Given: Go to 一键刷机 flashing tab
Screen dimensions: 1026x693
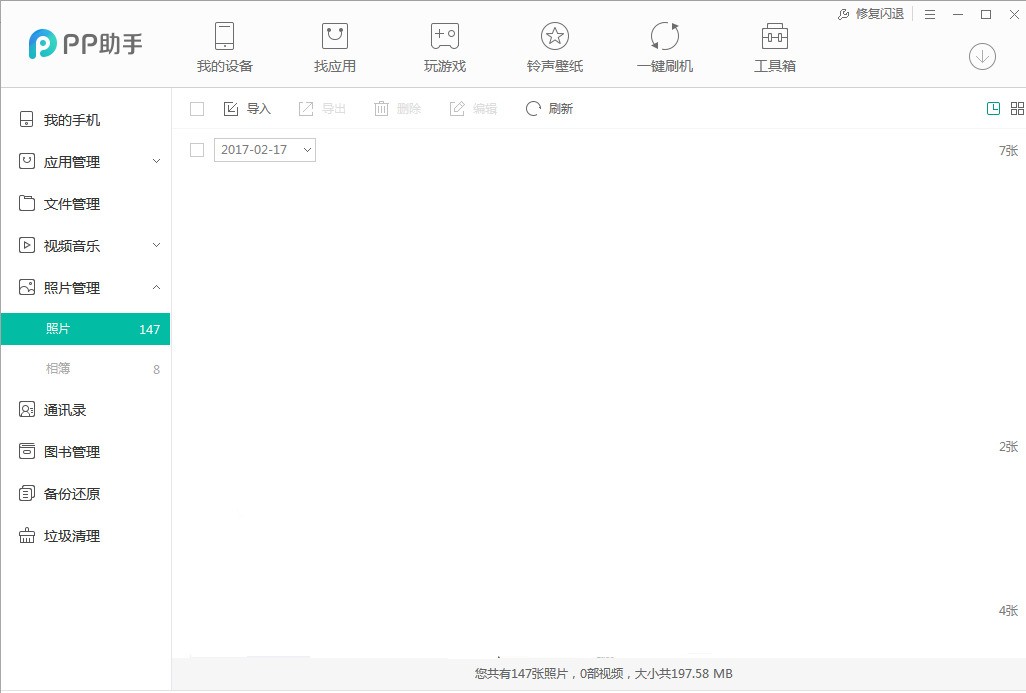Looking at the screenshot, I should [665, 48].
